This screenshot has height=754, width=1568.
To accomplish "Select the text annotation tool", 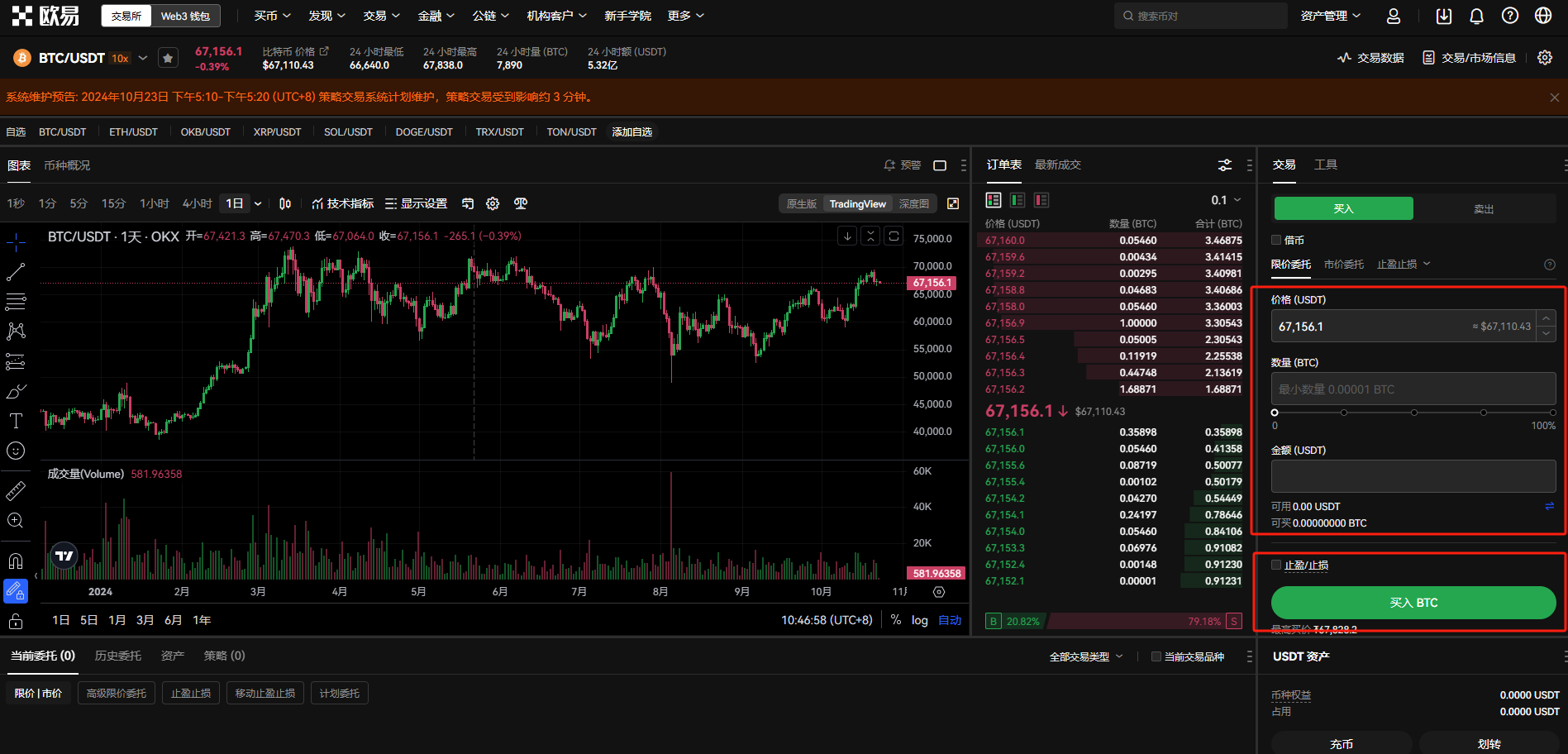I will point(16,421).
